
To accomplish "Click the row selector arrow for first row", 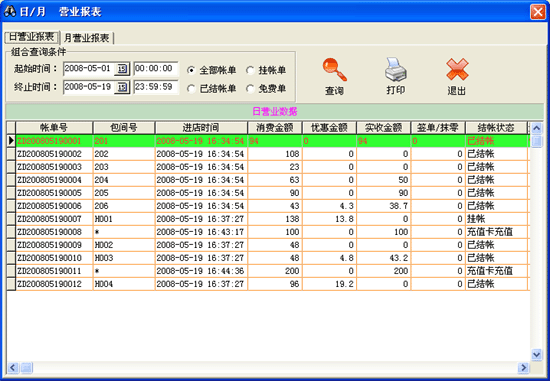I will tap(11, 141).
